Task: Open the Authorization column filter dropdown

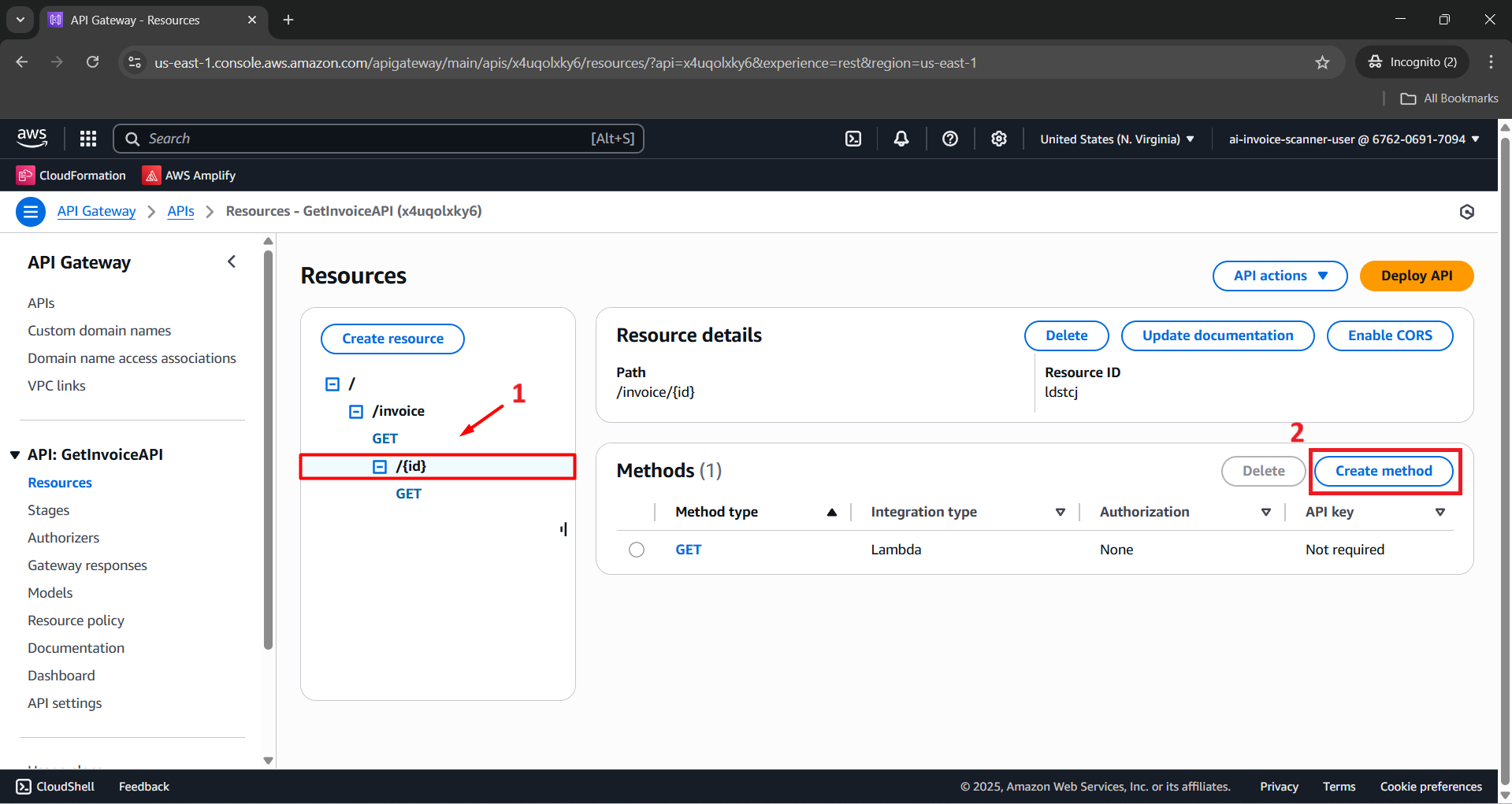Action: point(1266,511)
